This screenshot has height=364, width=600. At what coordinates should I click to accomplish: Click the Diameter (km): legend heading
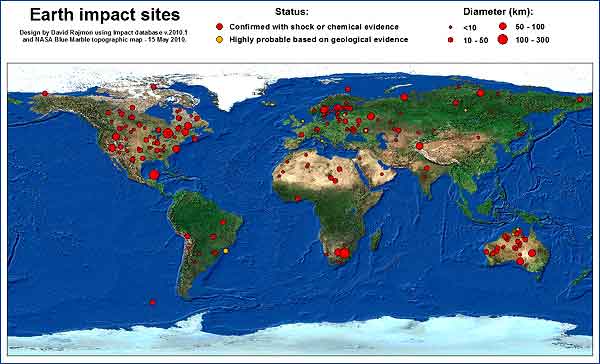click(498, 12)
